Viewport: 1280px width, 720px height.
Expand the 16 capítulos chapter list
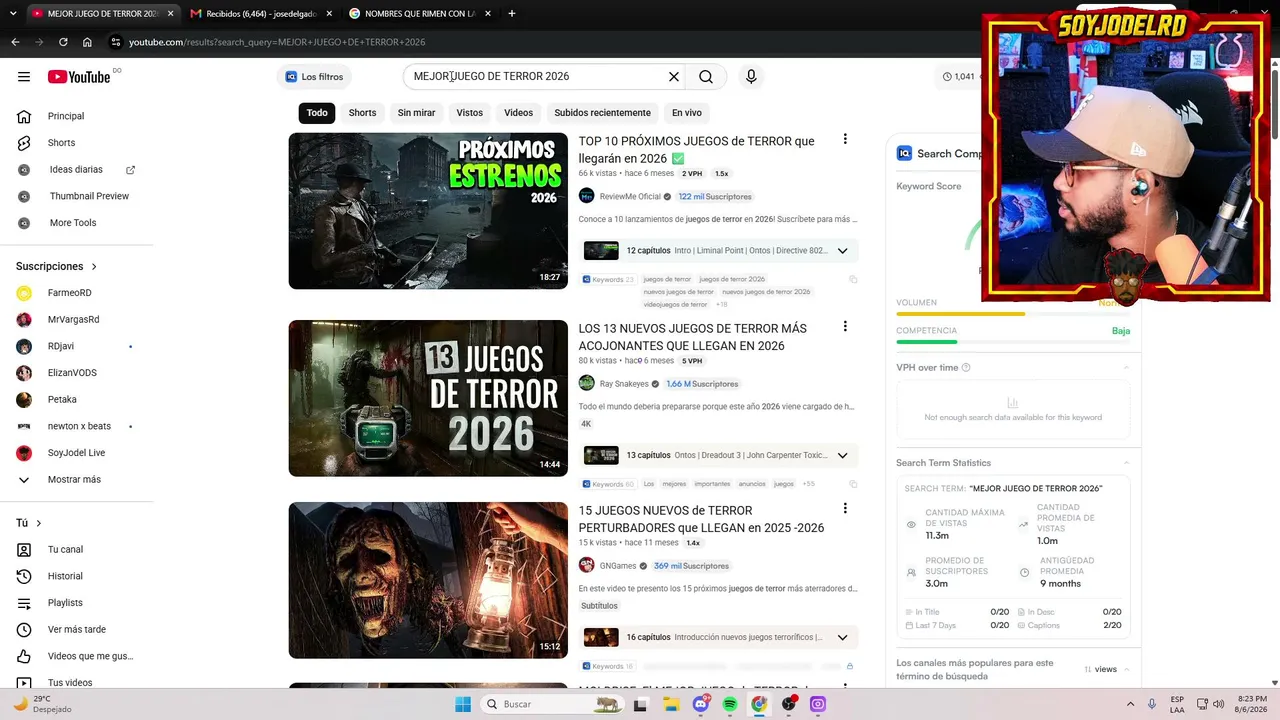842,637
